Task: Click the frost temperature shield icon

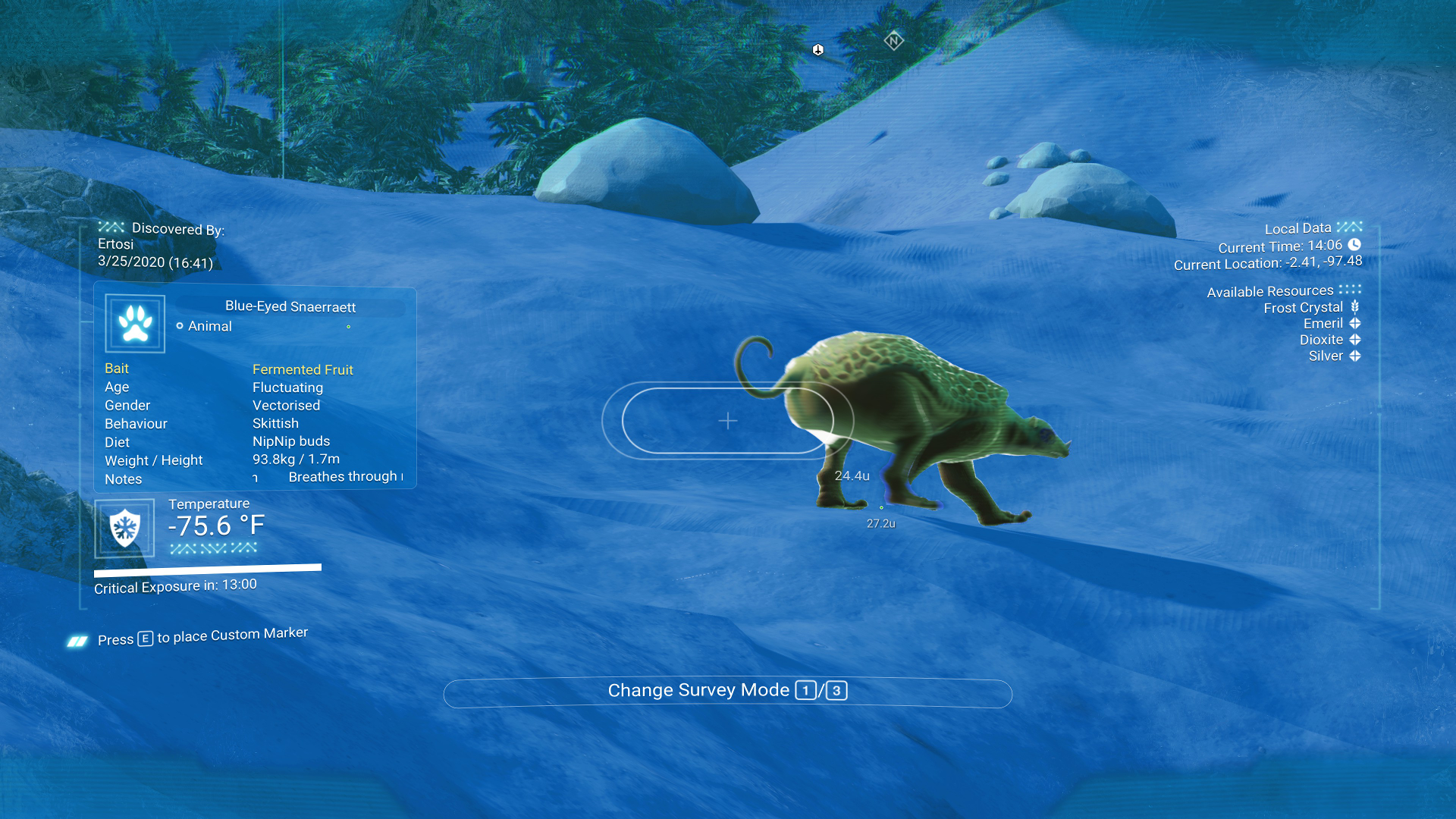Action: [125, 528]
